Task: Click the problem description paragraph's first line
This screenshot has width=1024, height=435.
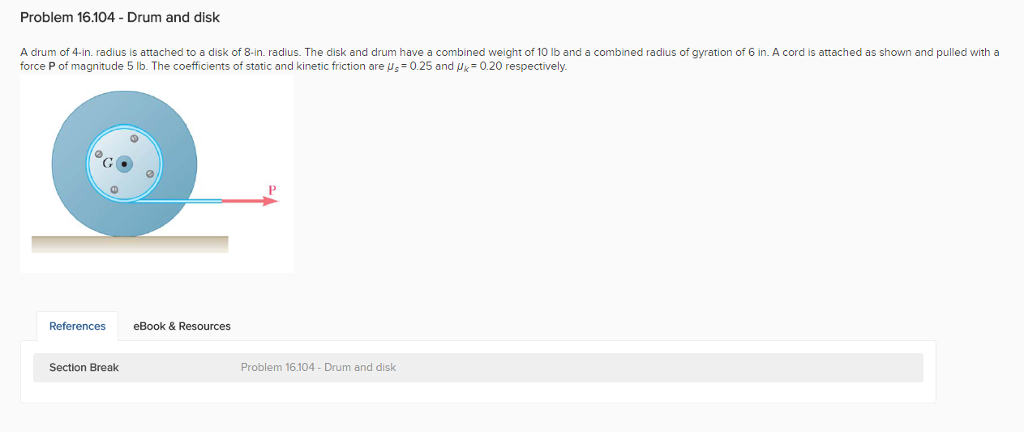Action: (x=509, y=52)
